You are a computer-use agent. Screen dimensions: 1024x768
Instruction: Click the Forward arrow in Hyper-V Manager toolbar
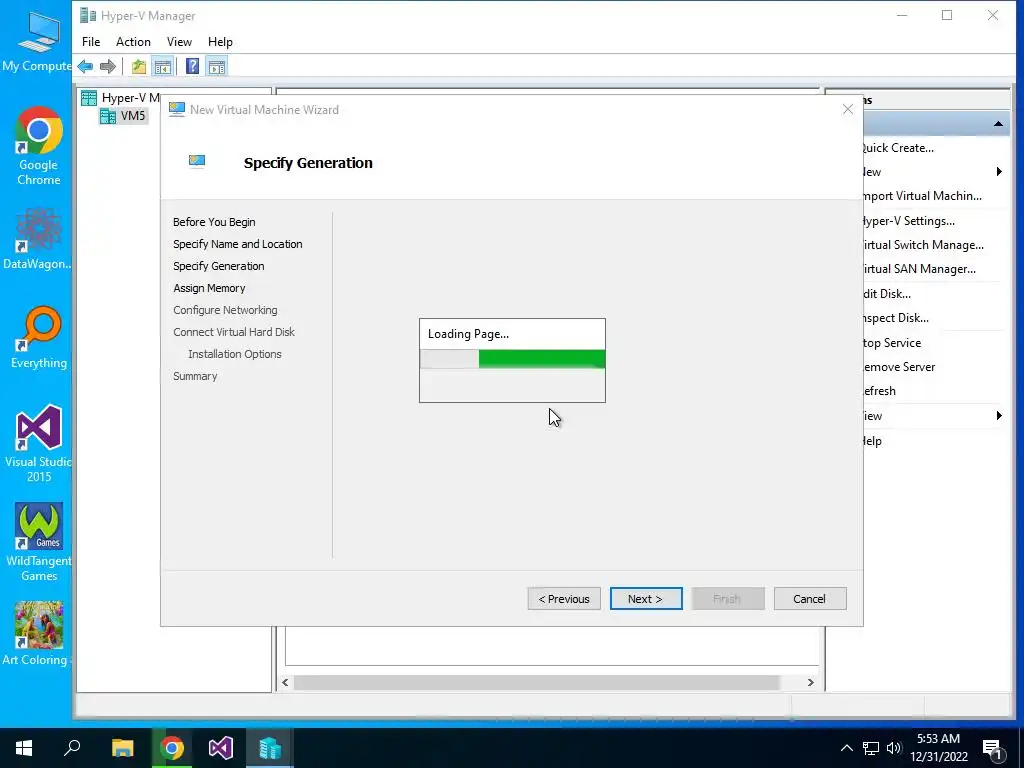click(x=108, y=66)
